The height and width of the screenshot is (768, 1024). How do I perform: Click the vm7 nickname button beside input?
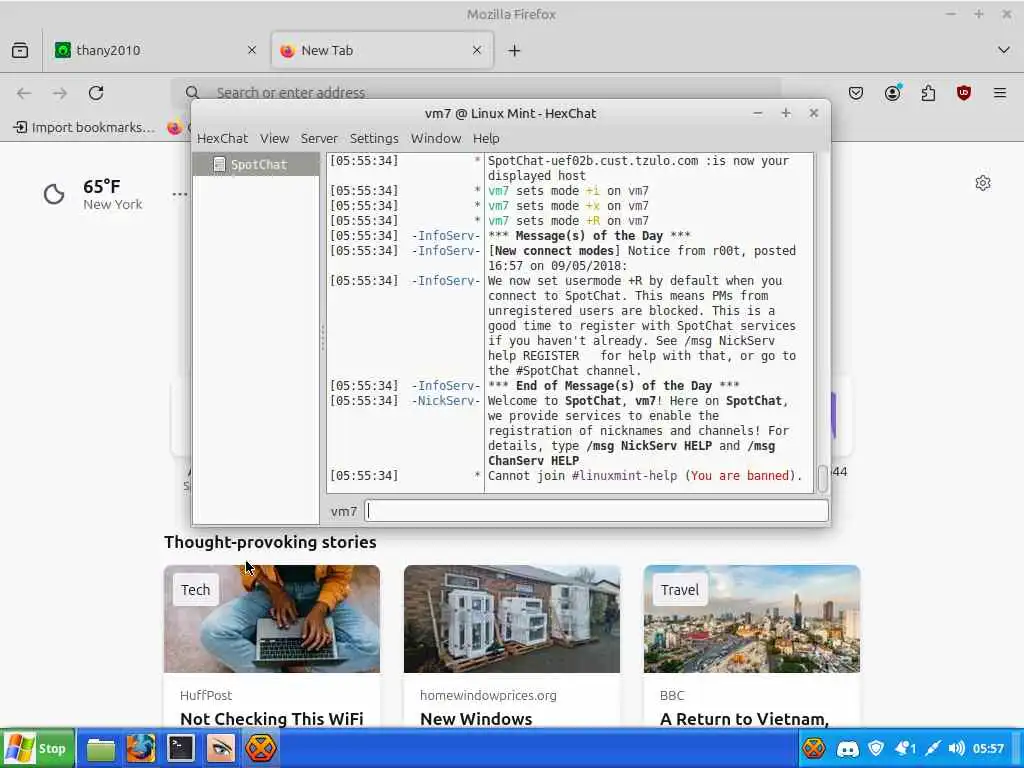344,511
